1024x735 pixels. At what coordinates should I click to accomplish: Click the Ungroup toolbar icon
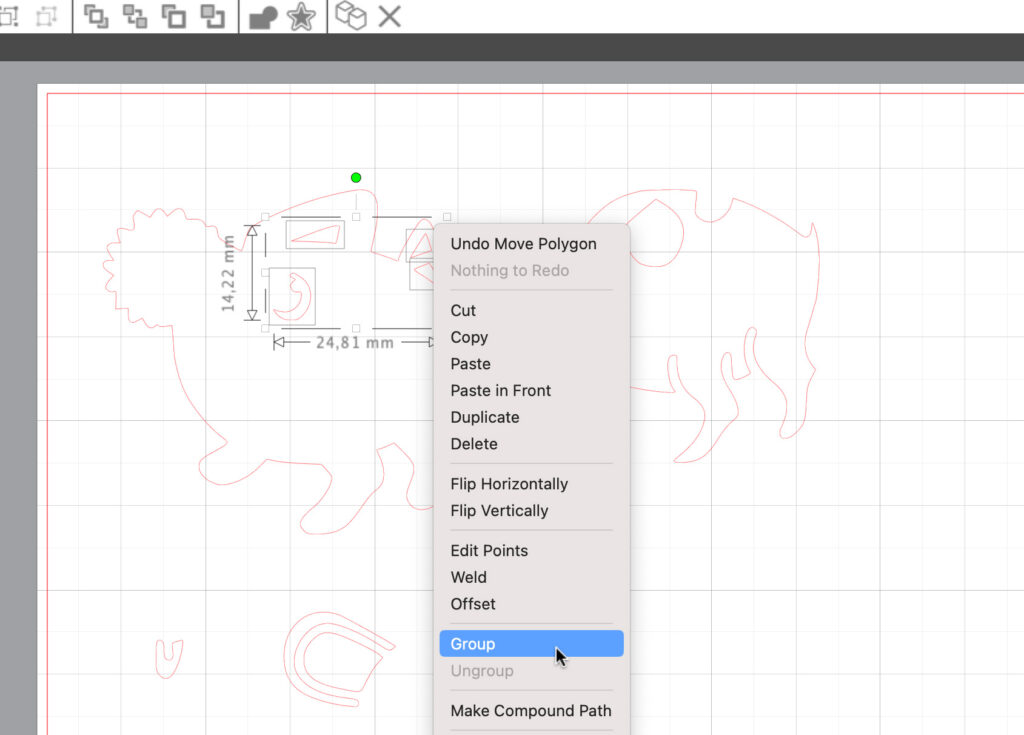point(132,17)
